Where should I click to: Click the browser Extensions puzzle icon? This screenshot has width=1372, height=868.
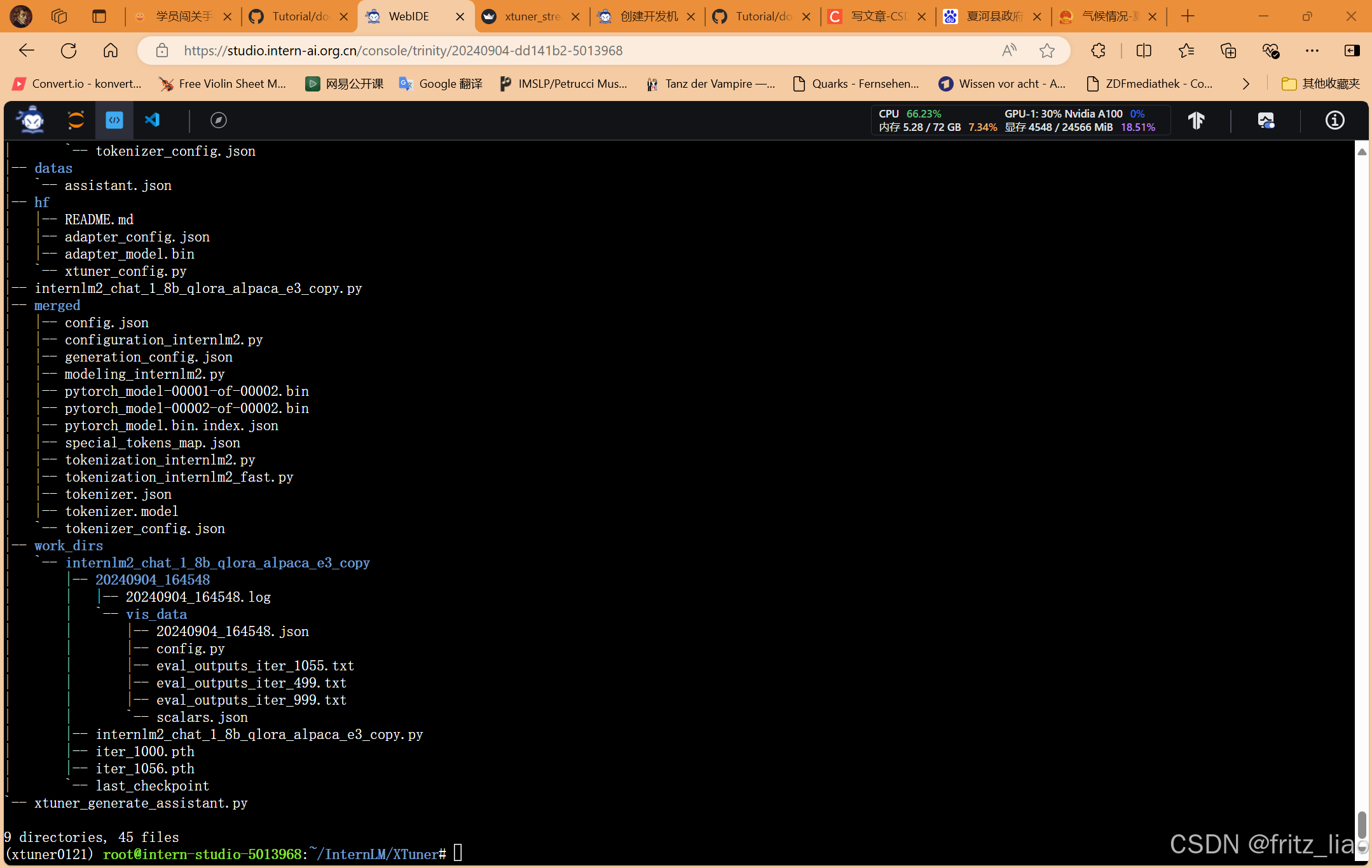coord(1098,51)
